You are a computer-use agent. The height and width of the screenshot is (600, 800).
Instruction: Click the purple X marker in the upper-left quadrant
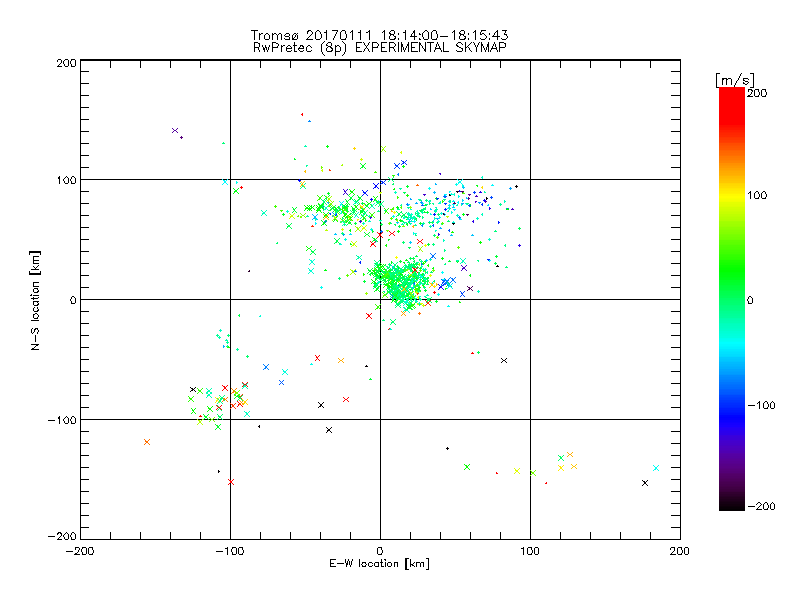point(174,131)
